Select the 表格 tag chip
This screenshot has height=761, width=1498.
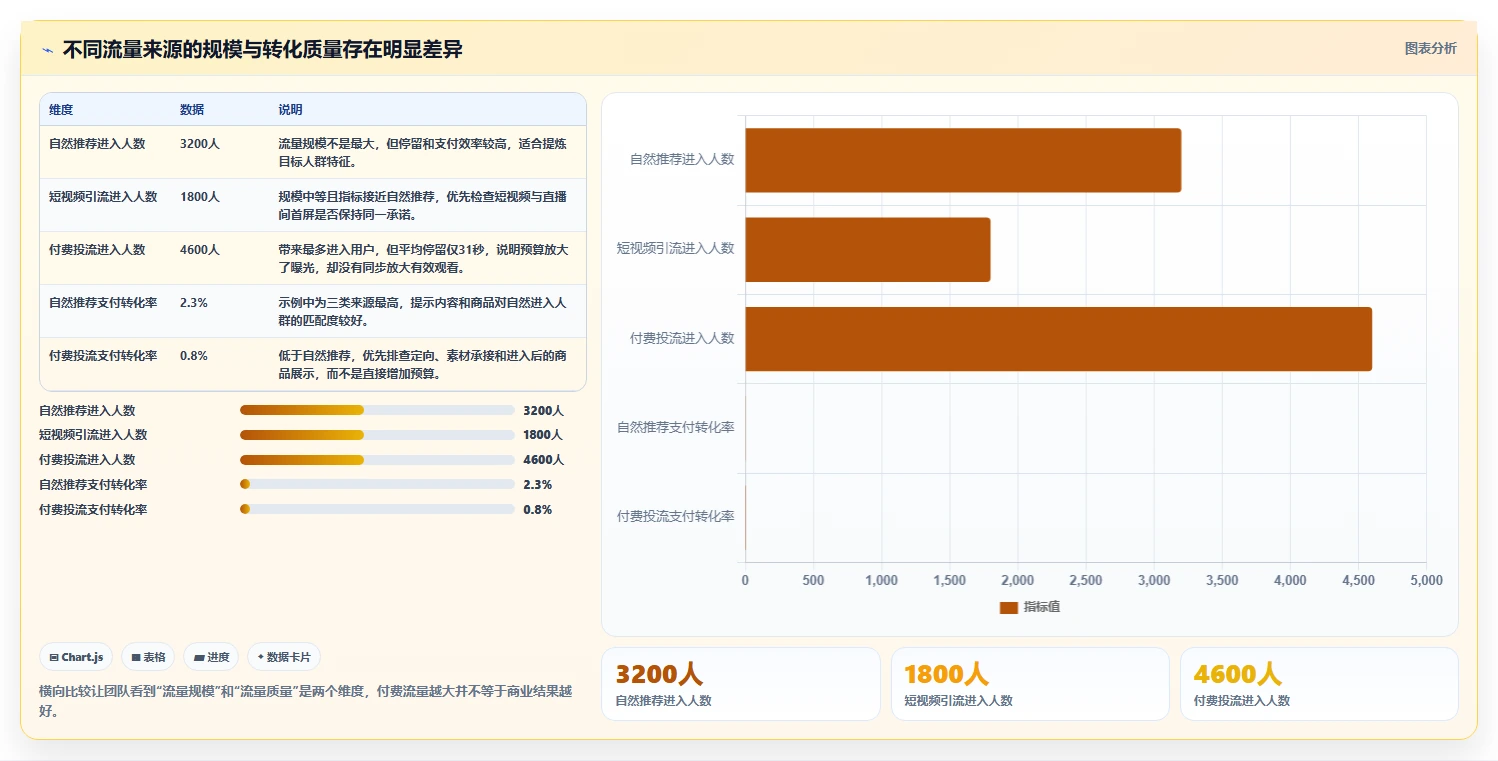[148, 657]
